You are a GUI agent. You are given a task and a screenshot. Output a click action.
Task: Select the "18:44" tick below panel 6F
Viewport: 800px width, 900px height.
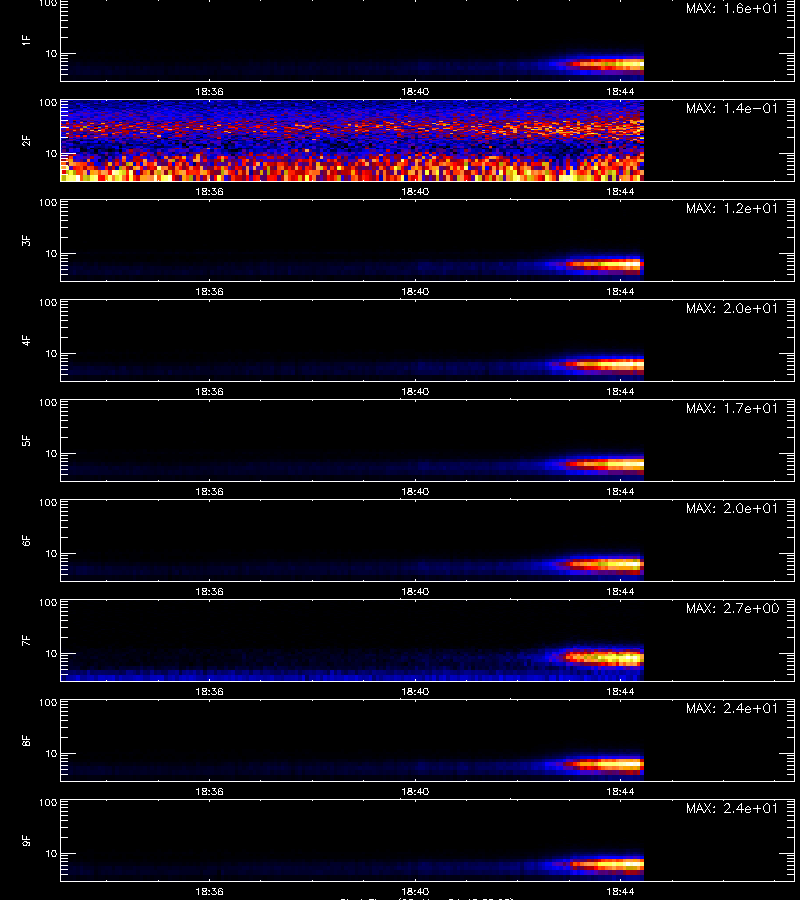tap(620, 591)
